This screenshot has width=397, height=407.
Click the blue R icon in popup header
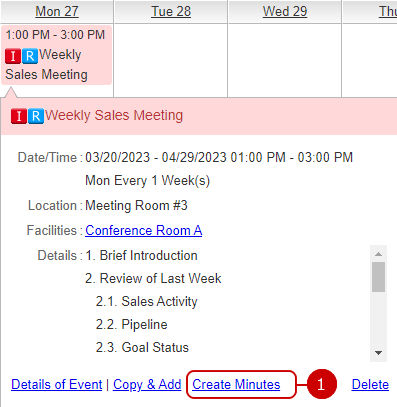(x=36, y=116)
